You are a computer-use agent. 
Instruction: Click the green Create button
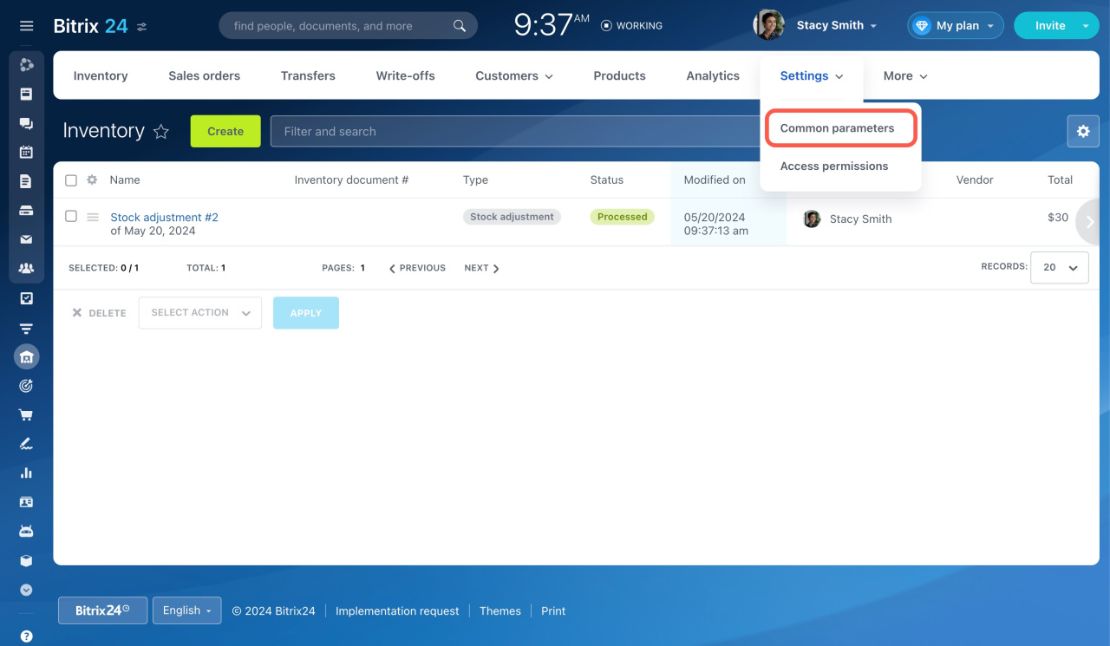[225, 132]
